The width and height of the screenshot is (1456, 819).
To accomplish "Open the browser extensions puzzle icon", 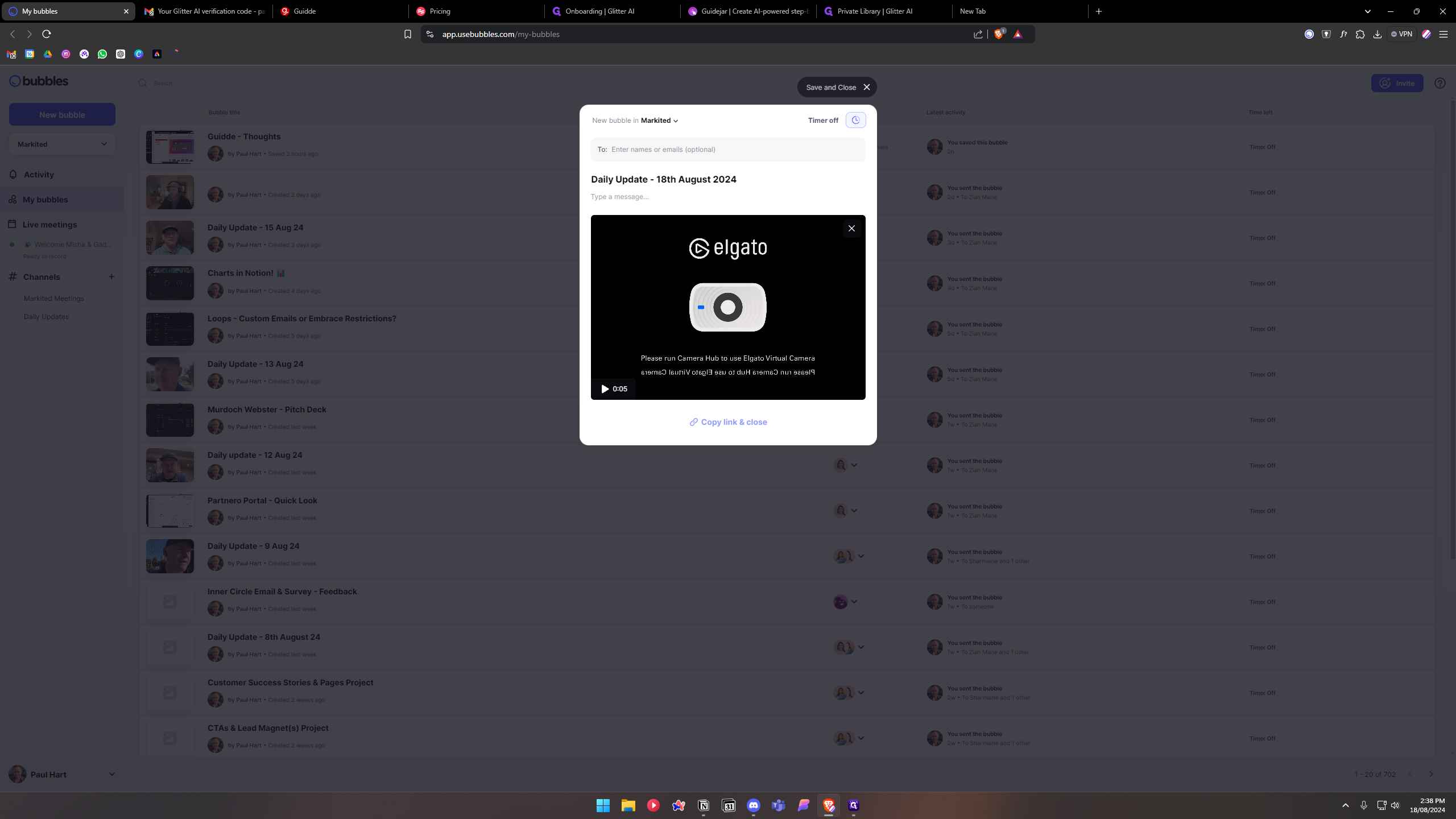I will click(x=1360, y=34).
